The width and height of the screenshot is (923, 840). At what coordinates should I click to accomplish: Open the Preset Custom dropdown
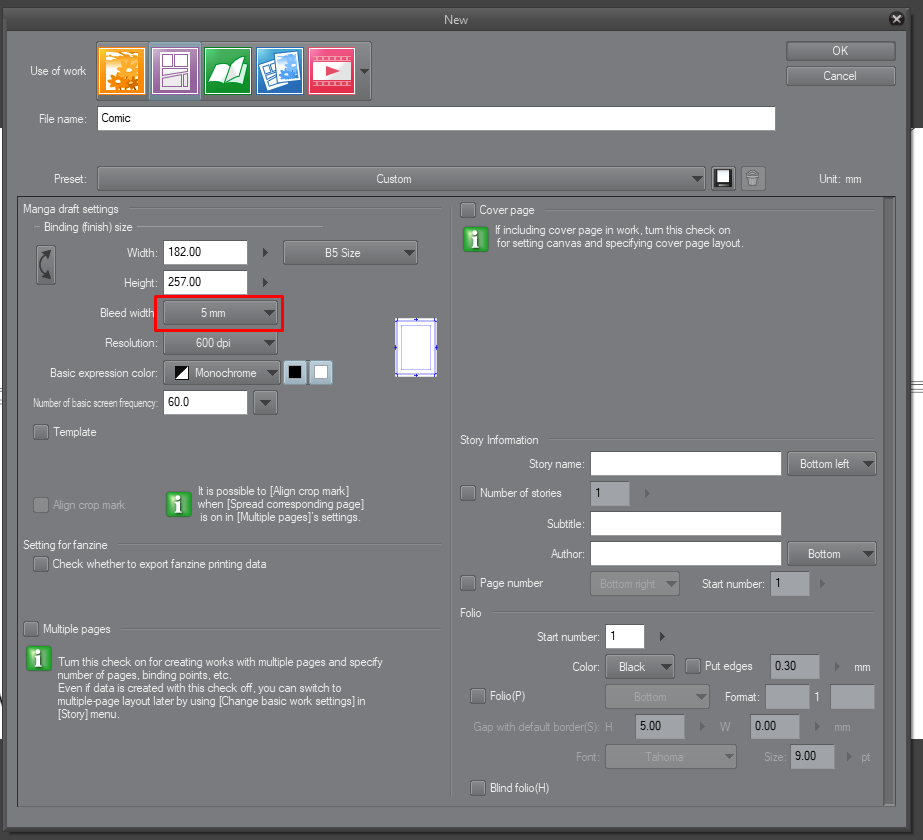click(401, 179)
